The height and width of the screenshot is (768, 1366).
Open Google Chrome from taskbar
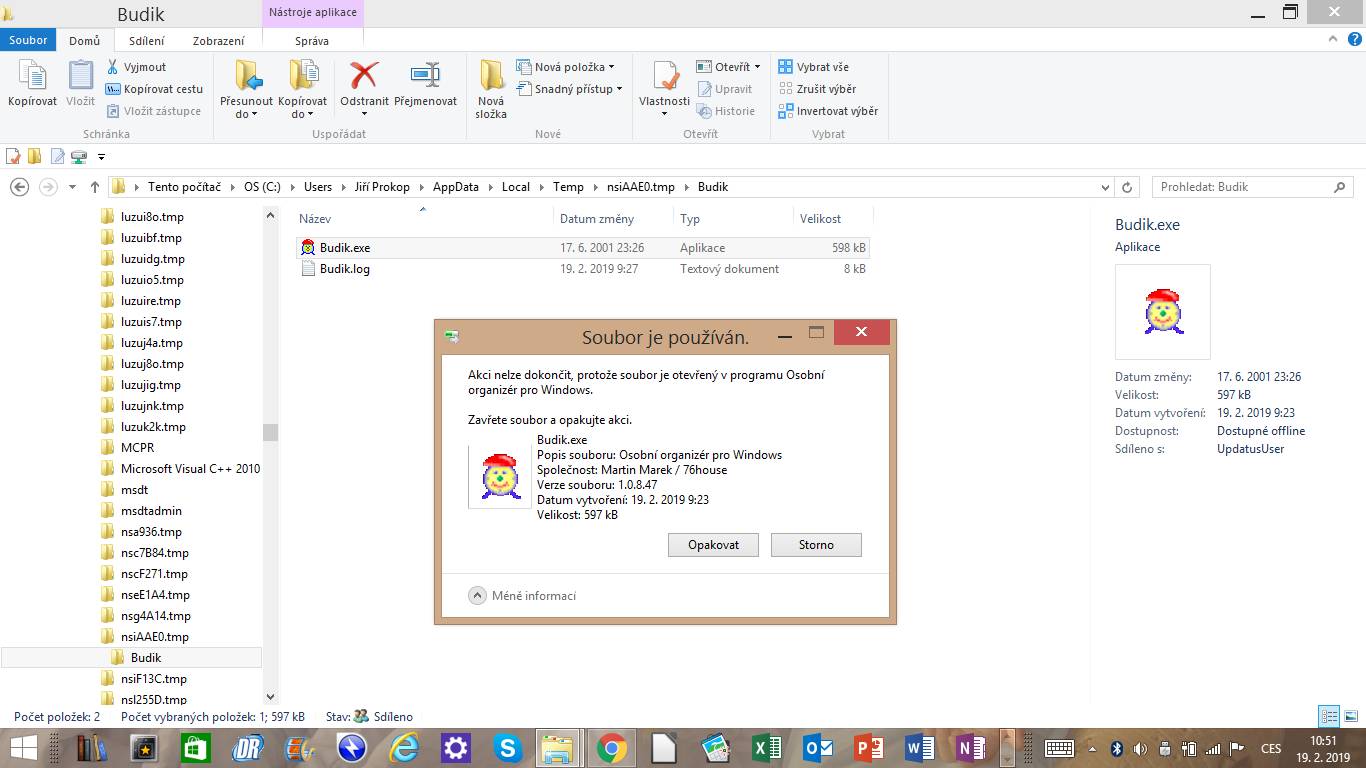pyautogui.click(x=612, y=748)
